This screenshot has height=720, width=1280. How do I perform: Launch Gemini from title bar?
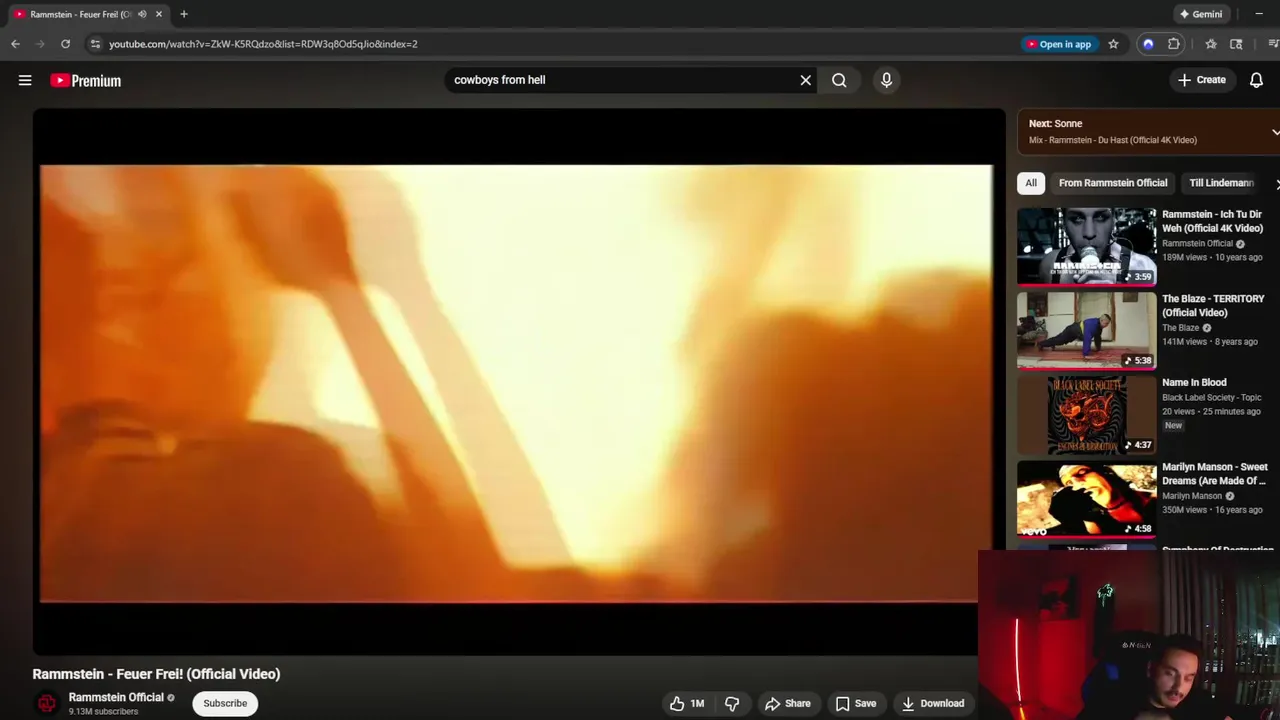pyautogui.click(x=1200, y=14)
